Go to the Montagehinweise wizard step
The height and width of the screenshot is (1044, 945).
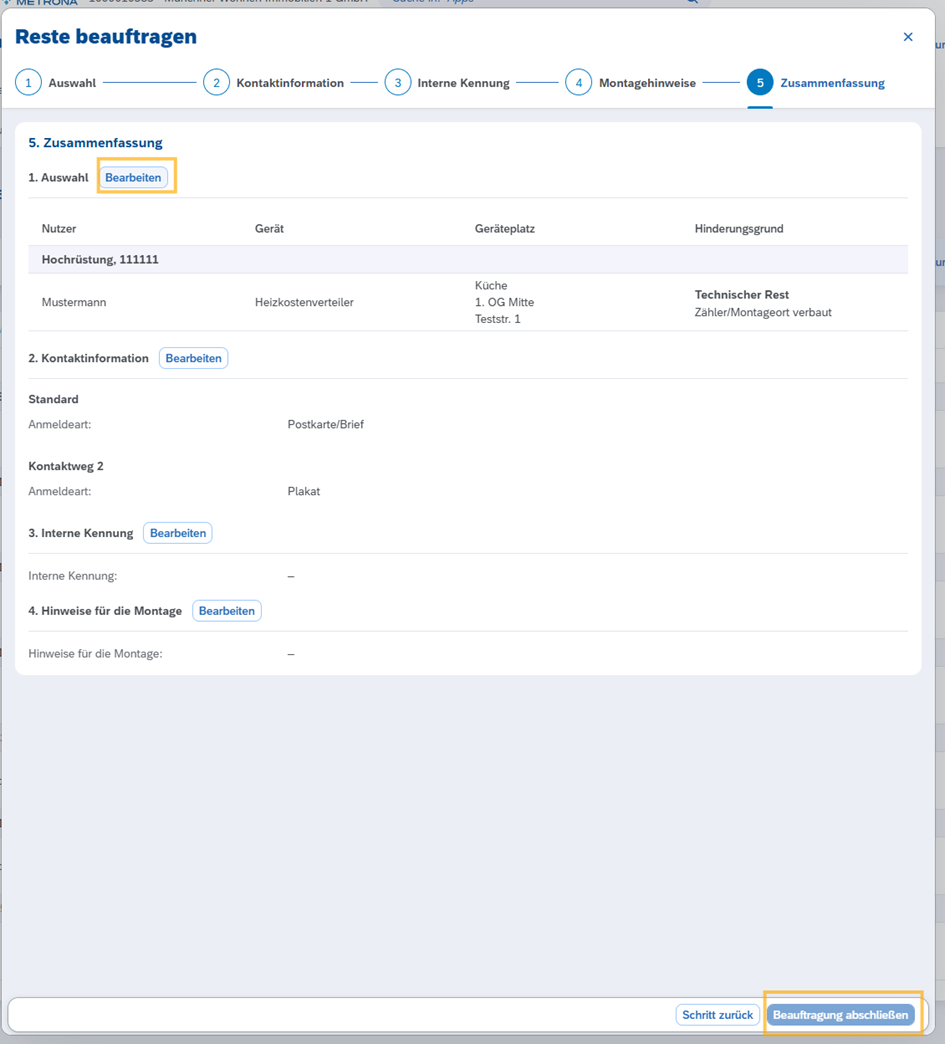point(647,83)
